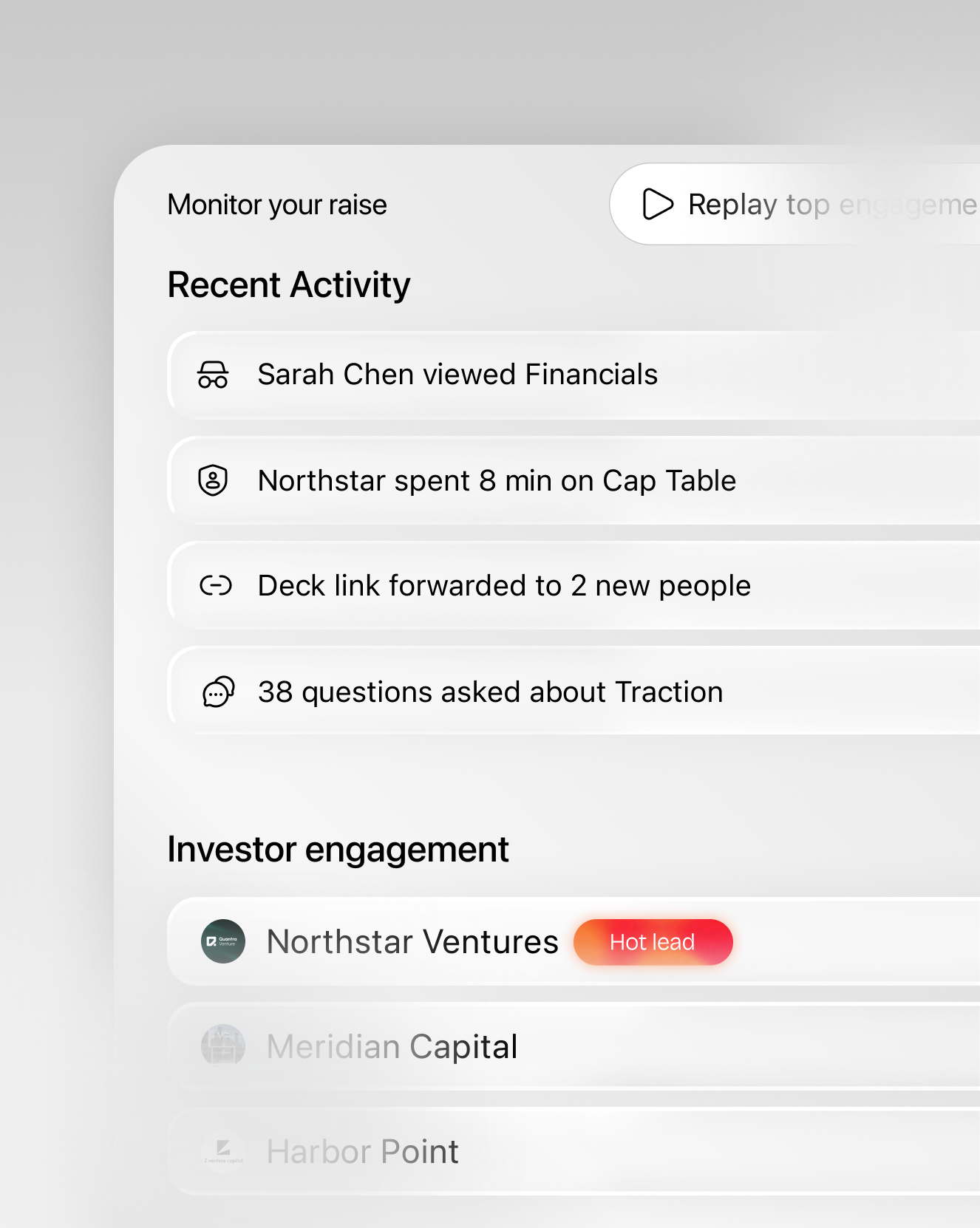Click the link chain icon beside Deck link
The height and width of the screenshot is (1228, 980).
[x=216, y=586]
